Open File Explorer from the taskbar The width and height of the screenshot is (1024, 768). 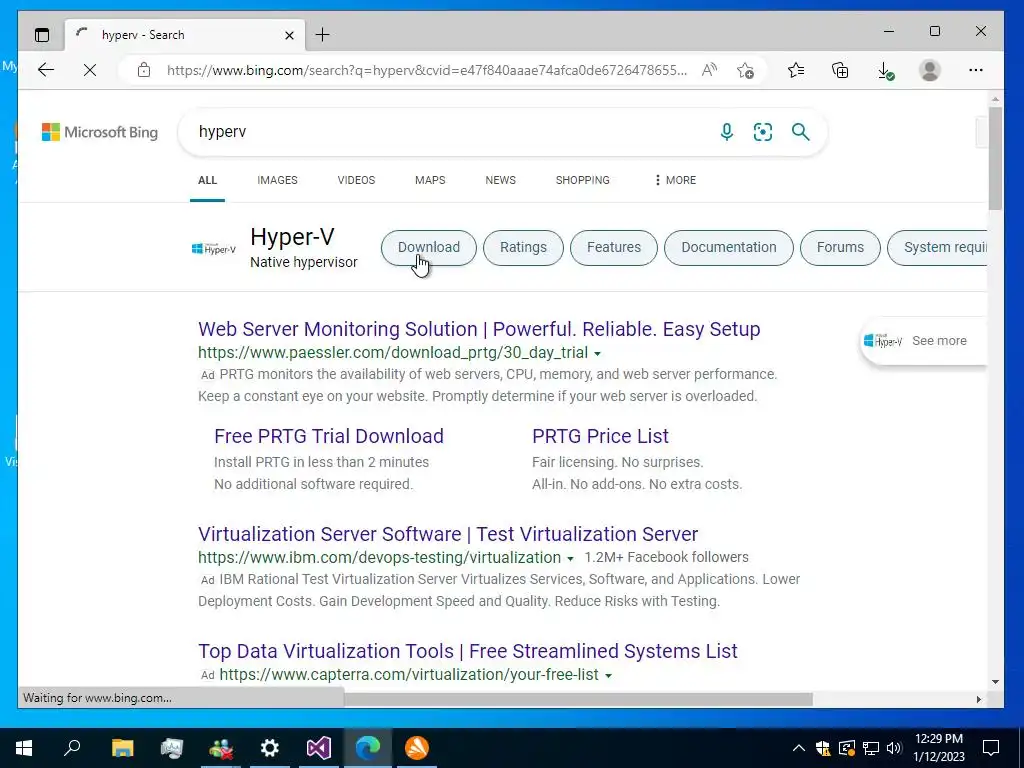click(122, 748)
